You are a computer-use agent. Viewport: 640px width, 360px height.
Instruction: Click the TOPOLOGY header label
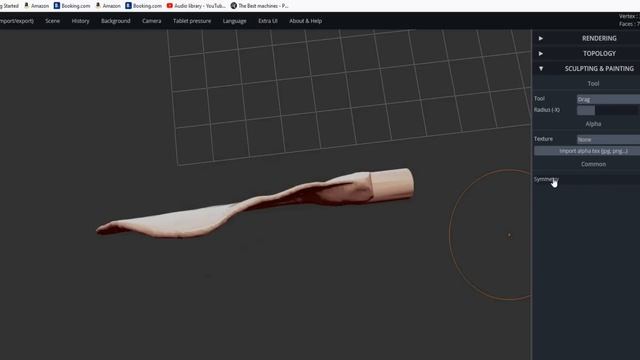(x=599, y=53)
